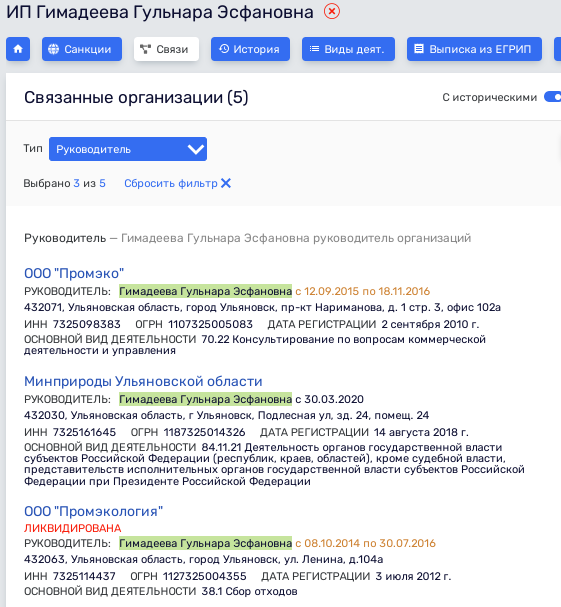Go to the home page button
The width and height of the screenshot is (561, 607).
coord(18,49)
